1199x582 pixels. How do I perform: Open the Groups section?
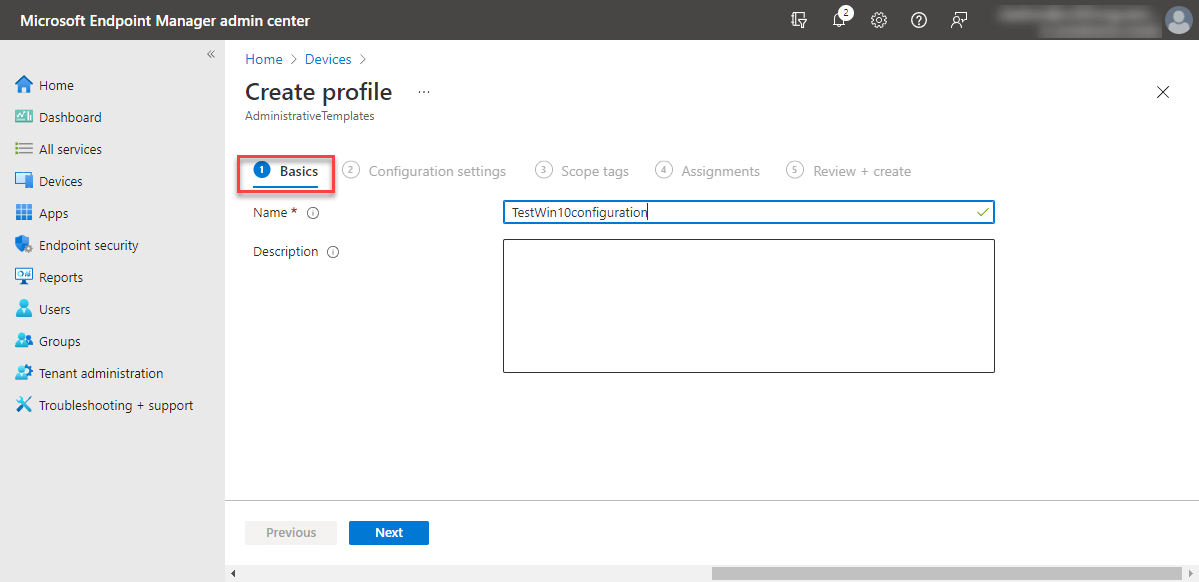coord(59,340)
